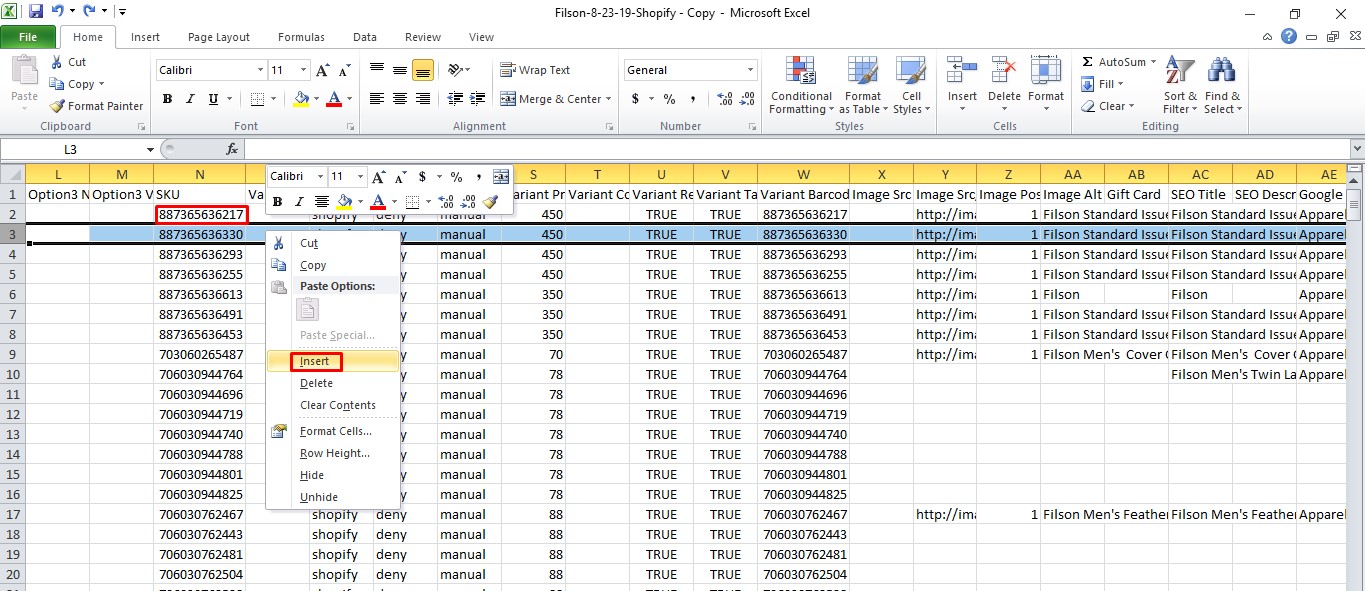
Task: Click the Find & Select button
Action: [x=1222, y=86]
